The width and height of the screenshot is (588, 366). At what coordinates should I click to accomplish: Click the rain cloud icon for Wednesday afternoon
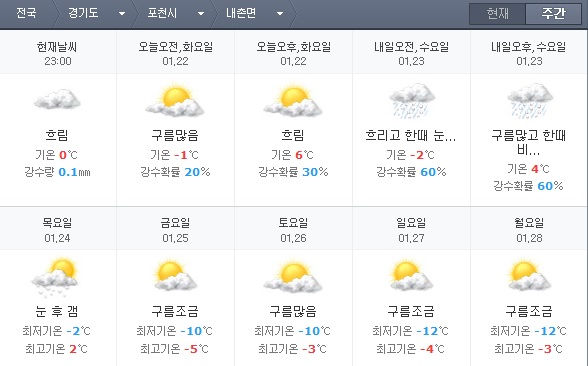click(x=530, y=100)
